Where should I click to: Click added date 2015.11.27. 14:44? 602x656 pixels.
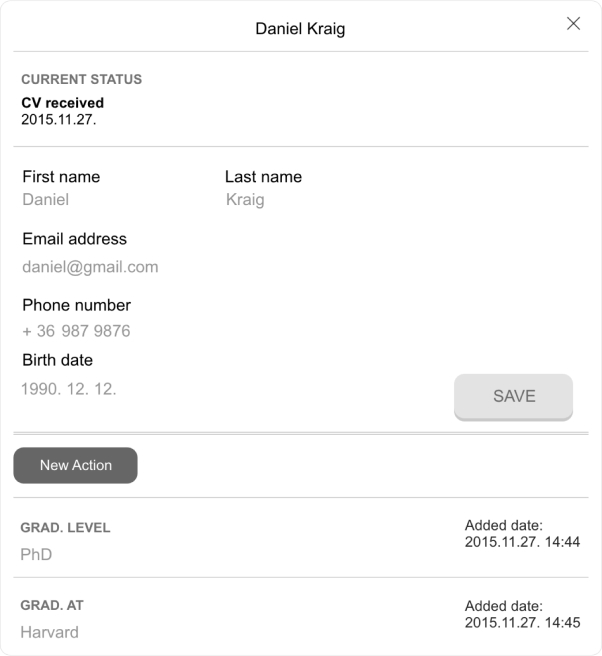523,542
